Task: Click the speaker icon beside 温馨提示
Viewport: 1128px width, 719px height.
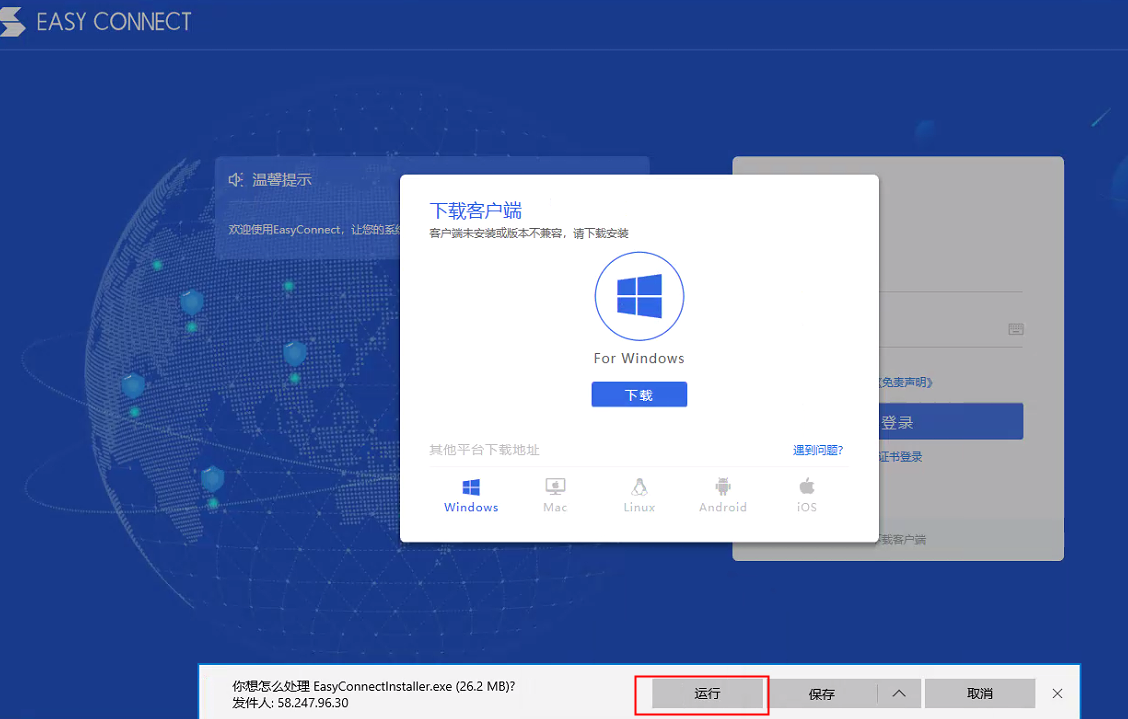Action: coord(236,180)
